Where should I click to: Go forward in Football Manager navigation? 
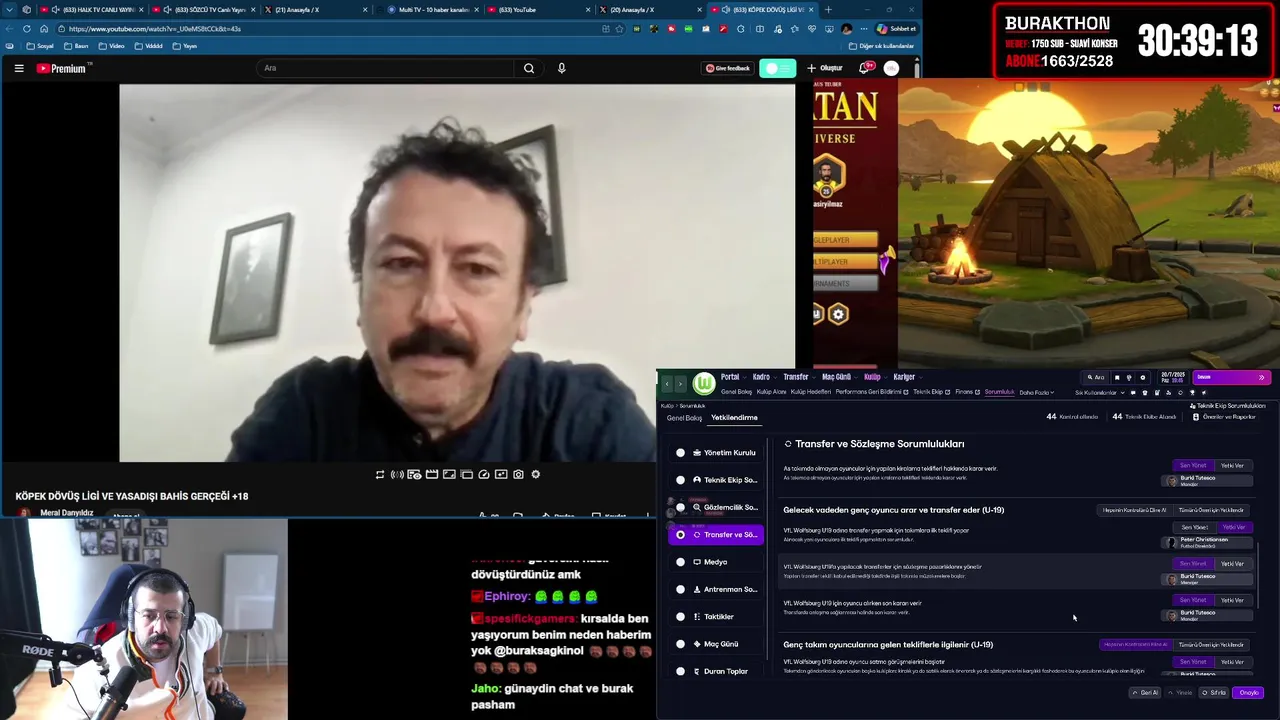click(x=680, y=383)
